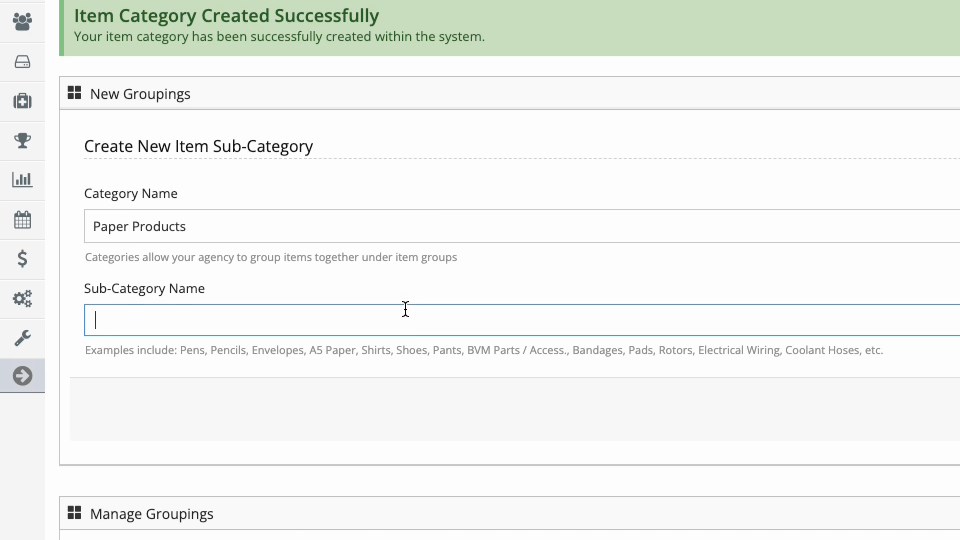Viewport: 960px width, 540px height.
Task: Open the medical kit sidebar icon
Action: coord(22,101)
